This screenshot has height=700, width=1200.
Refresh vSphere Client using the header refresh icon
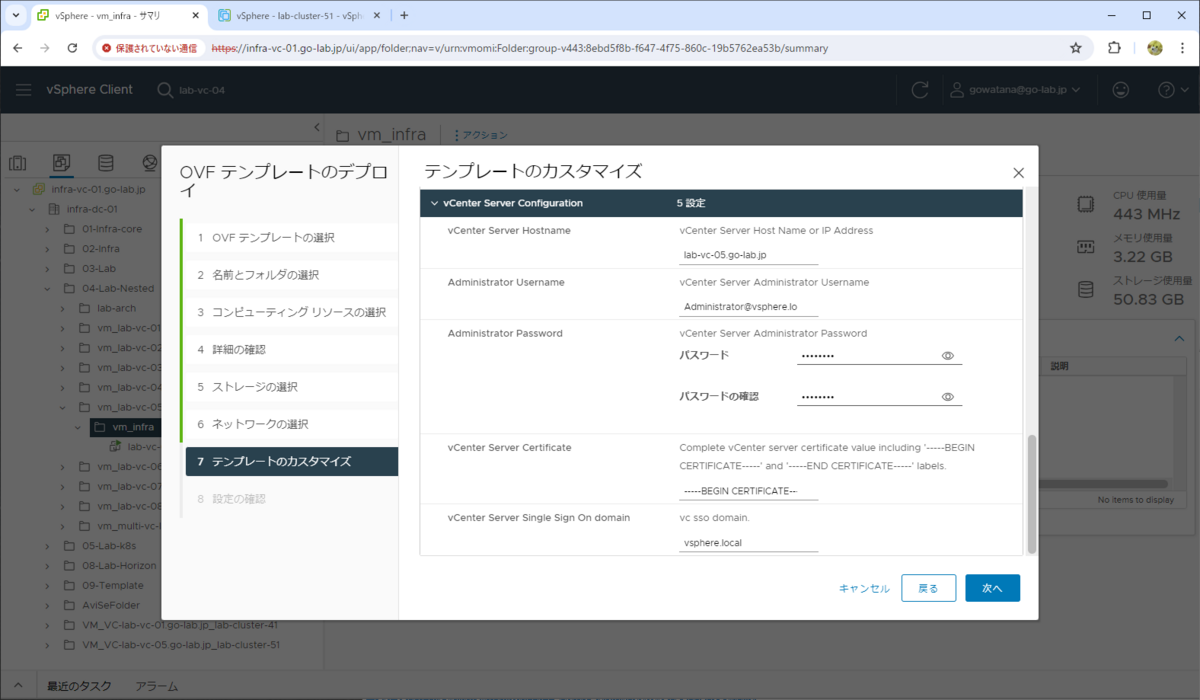(920, 90)
